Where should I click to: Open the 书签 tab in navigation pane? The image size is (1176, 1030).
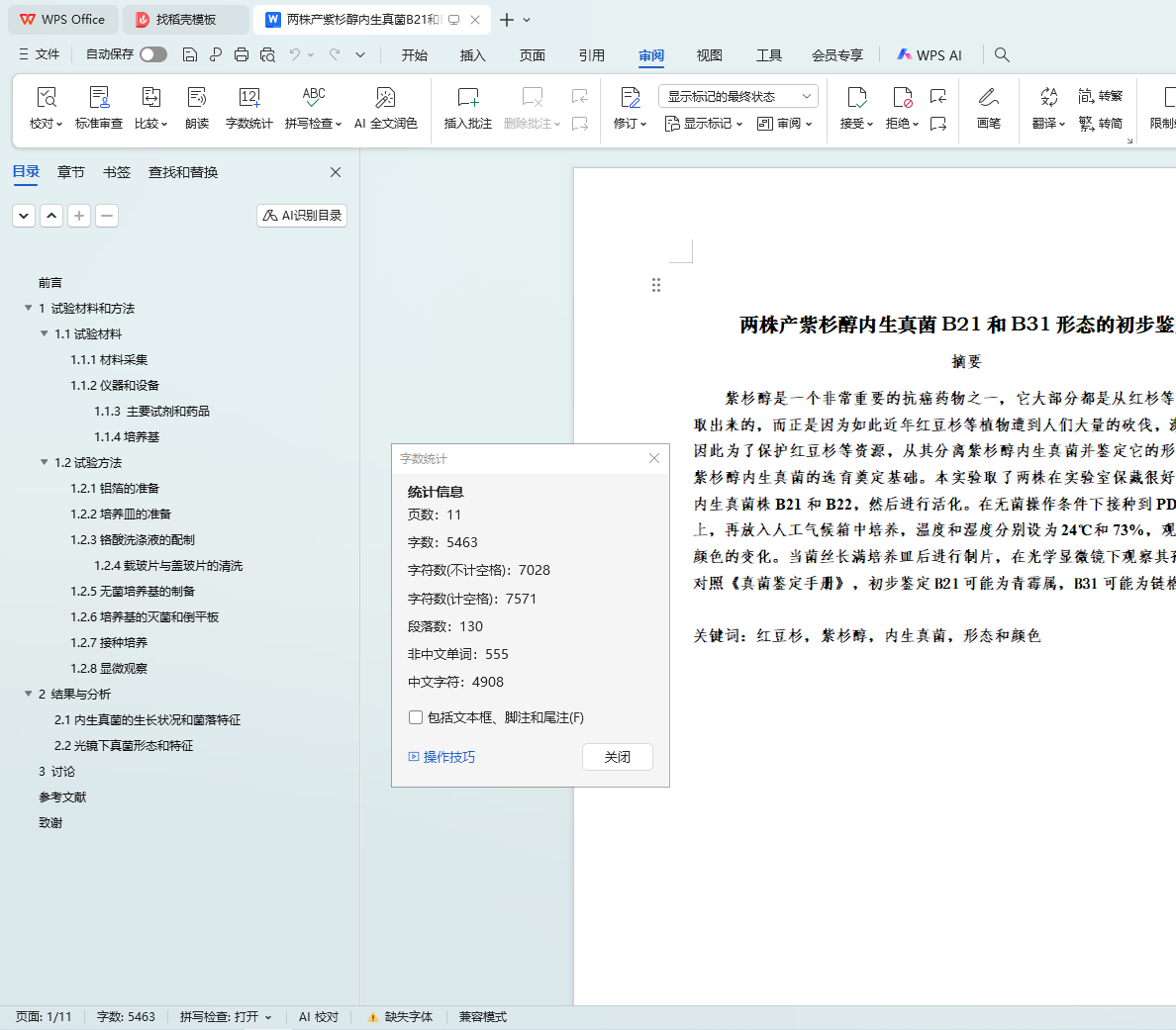pos(117,172)
